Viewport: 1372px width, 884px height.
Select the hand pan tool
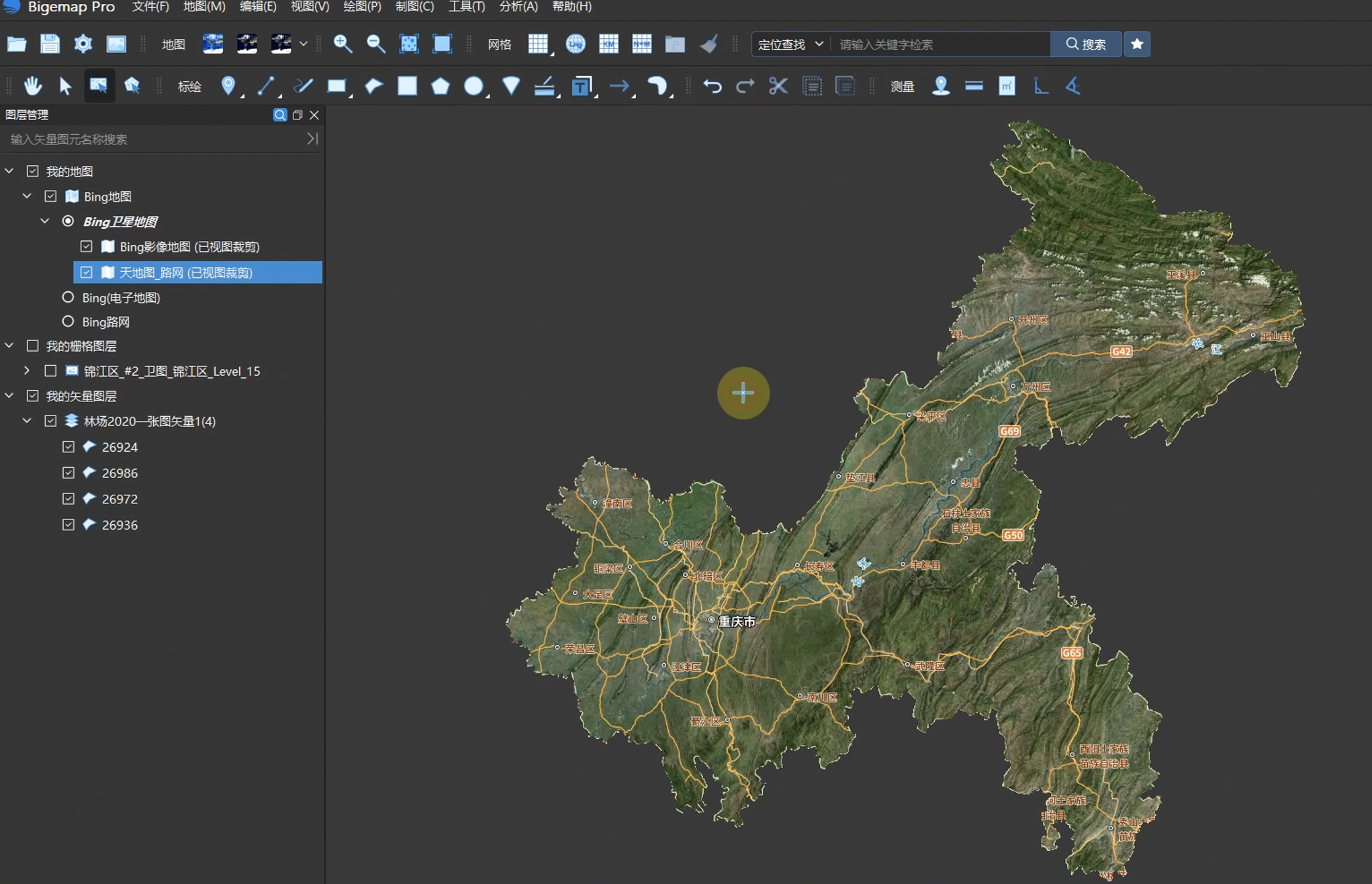pyautogui.click(x=32, y=86)
